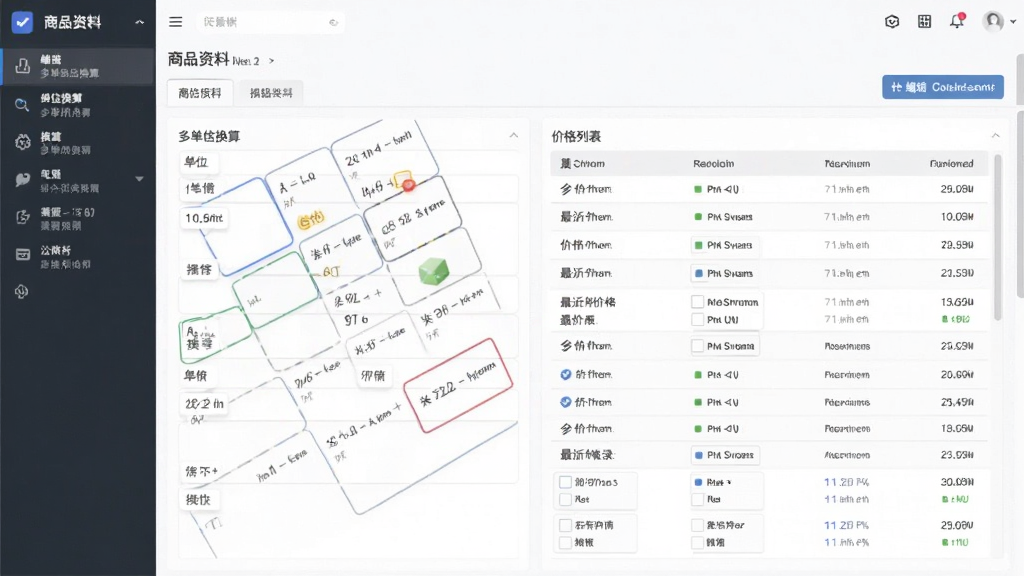Expand the sidebar chat item's dropdown arrow
This screenshot has width=1024, height=576.
139,179
